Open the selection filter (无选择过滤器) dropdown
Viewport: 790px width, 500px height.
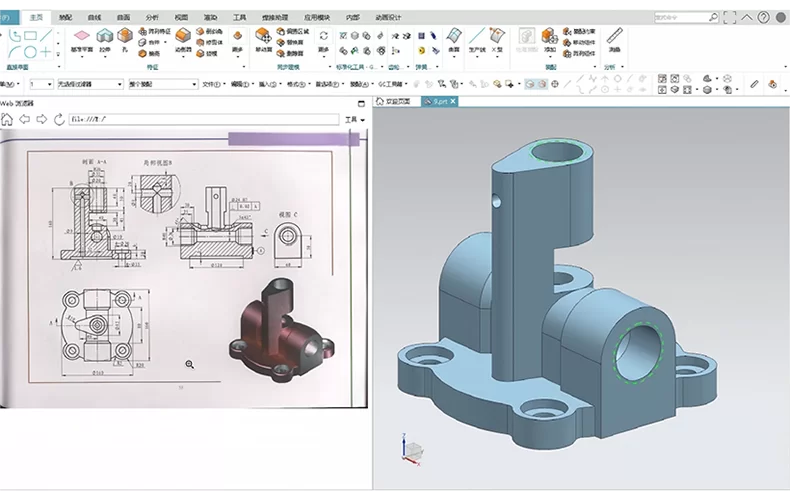(x=90, y=84)
